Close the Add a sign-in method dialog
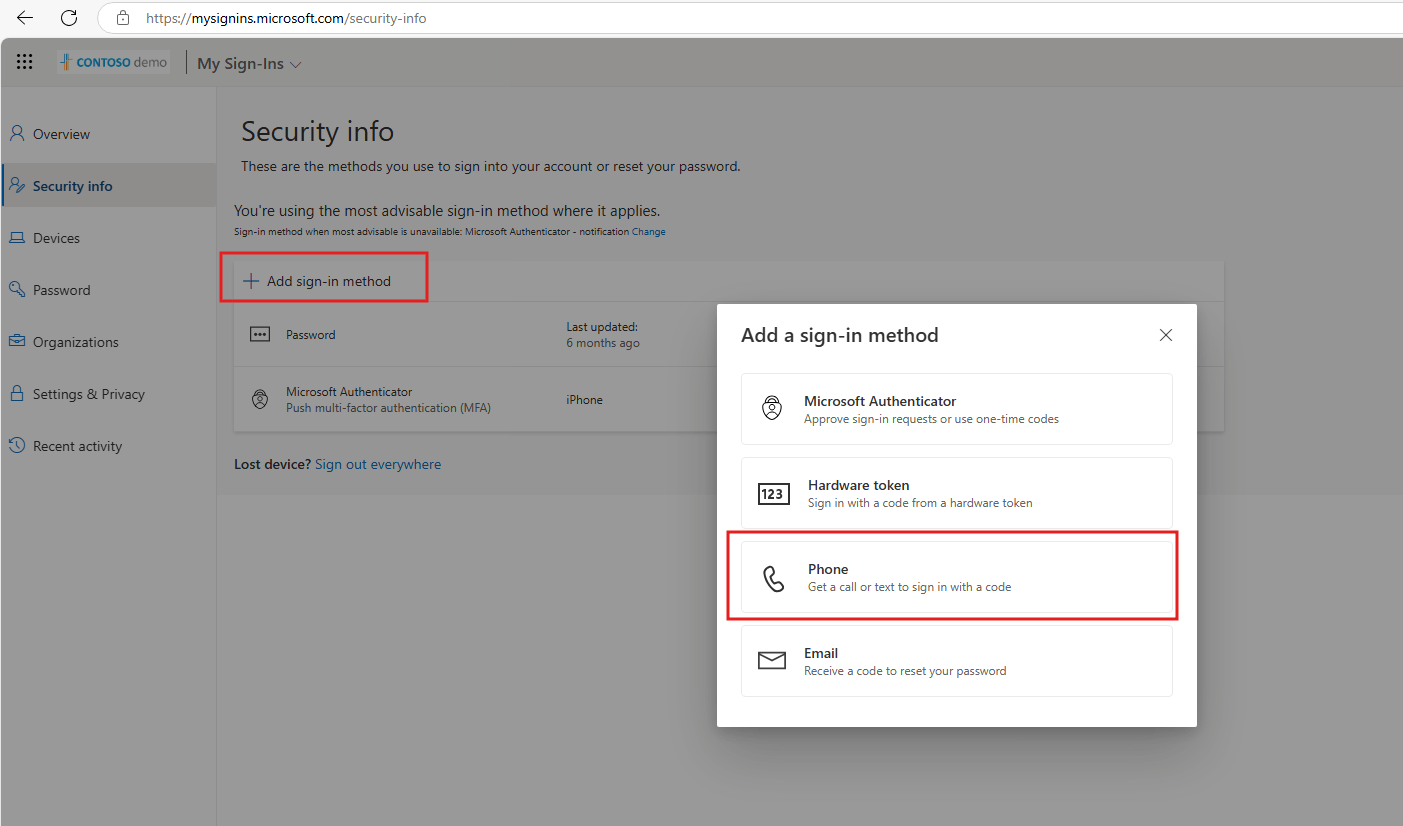 (1165, 335)
